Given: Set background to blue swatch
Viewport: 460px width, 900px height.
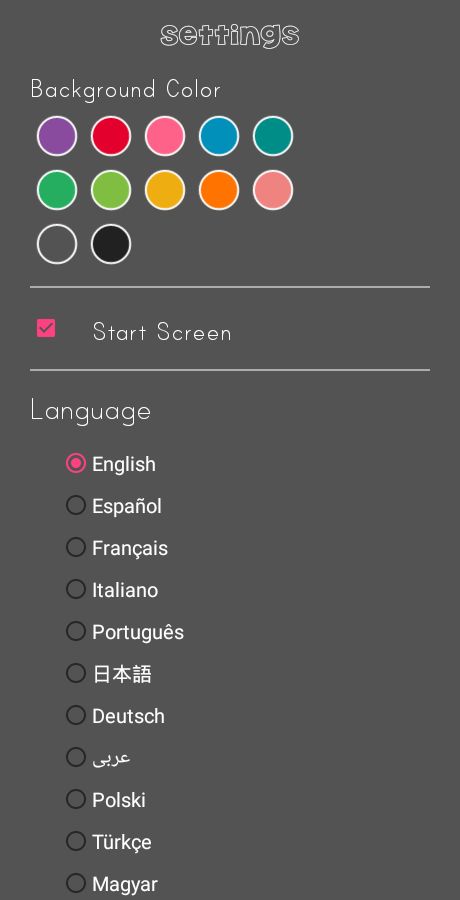Looking at the screenshot, I should 219,136.
